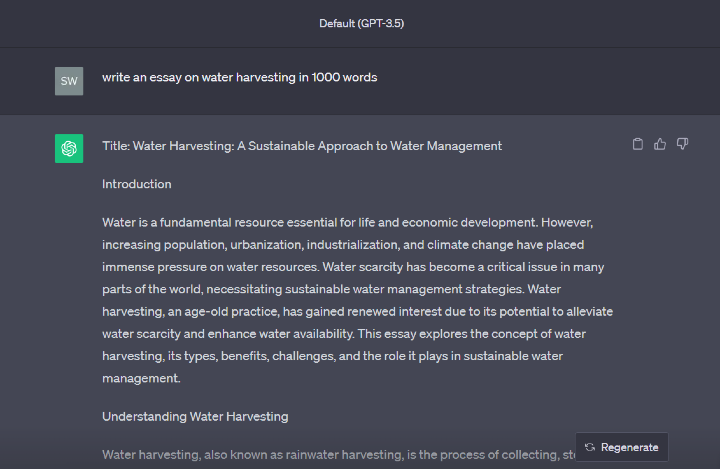Select the Default (GPT-3.5) model label
The image size is (720, 469).
coord(361,23)
